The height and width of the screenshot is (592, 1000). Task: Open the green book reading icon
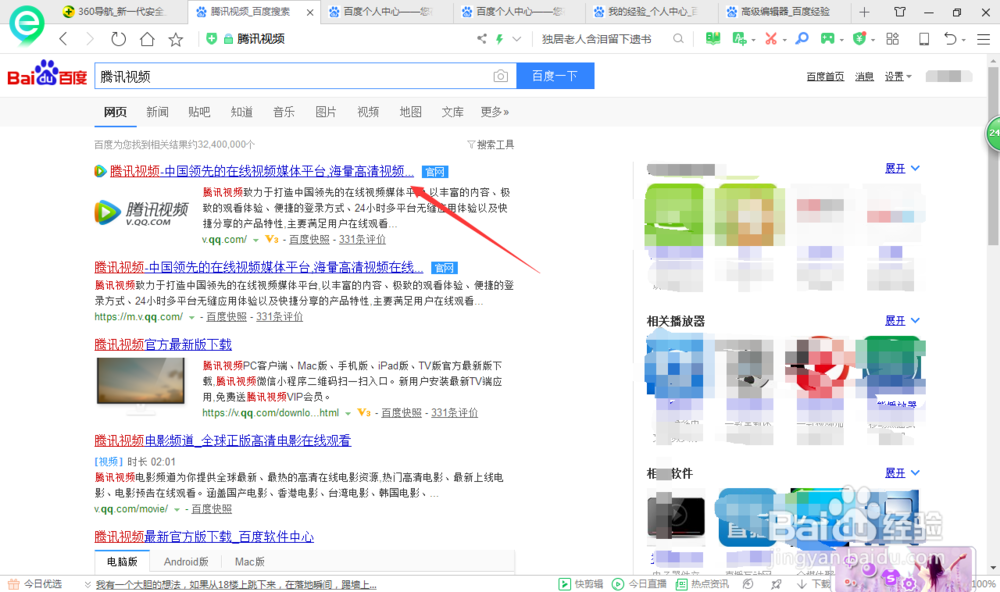(713, 39)
